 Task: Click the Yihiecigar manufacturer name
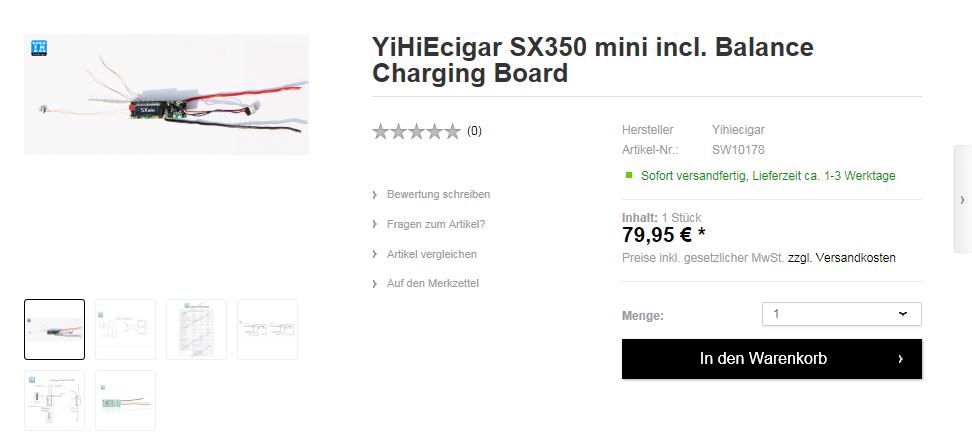(x=738, y=130)
